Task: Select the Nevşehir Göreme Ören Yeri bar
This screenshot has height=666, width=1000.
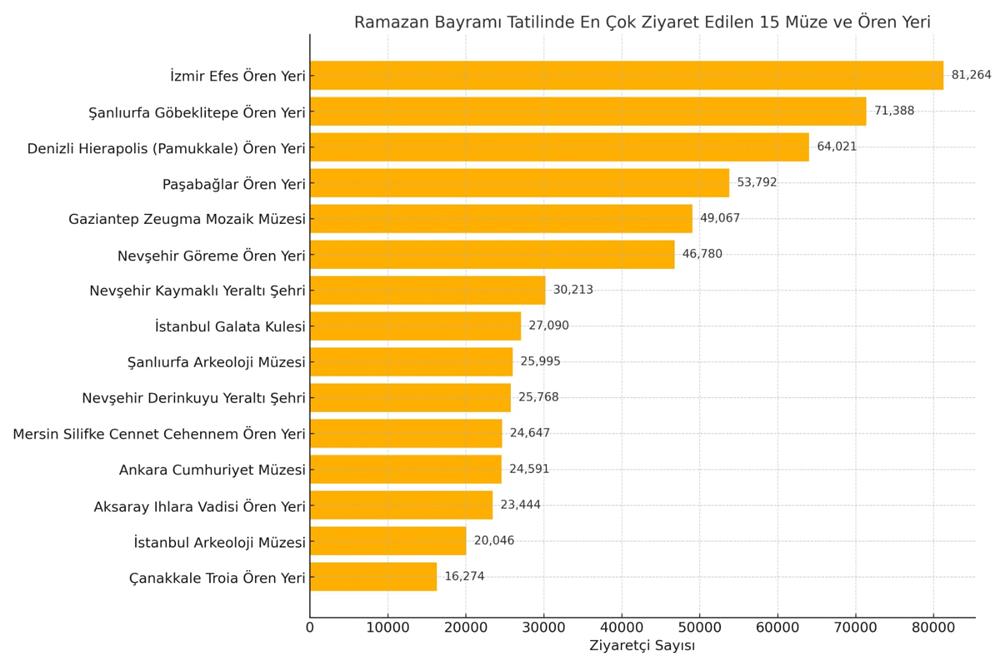Action: [492, 254]
